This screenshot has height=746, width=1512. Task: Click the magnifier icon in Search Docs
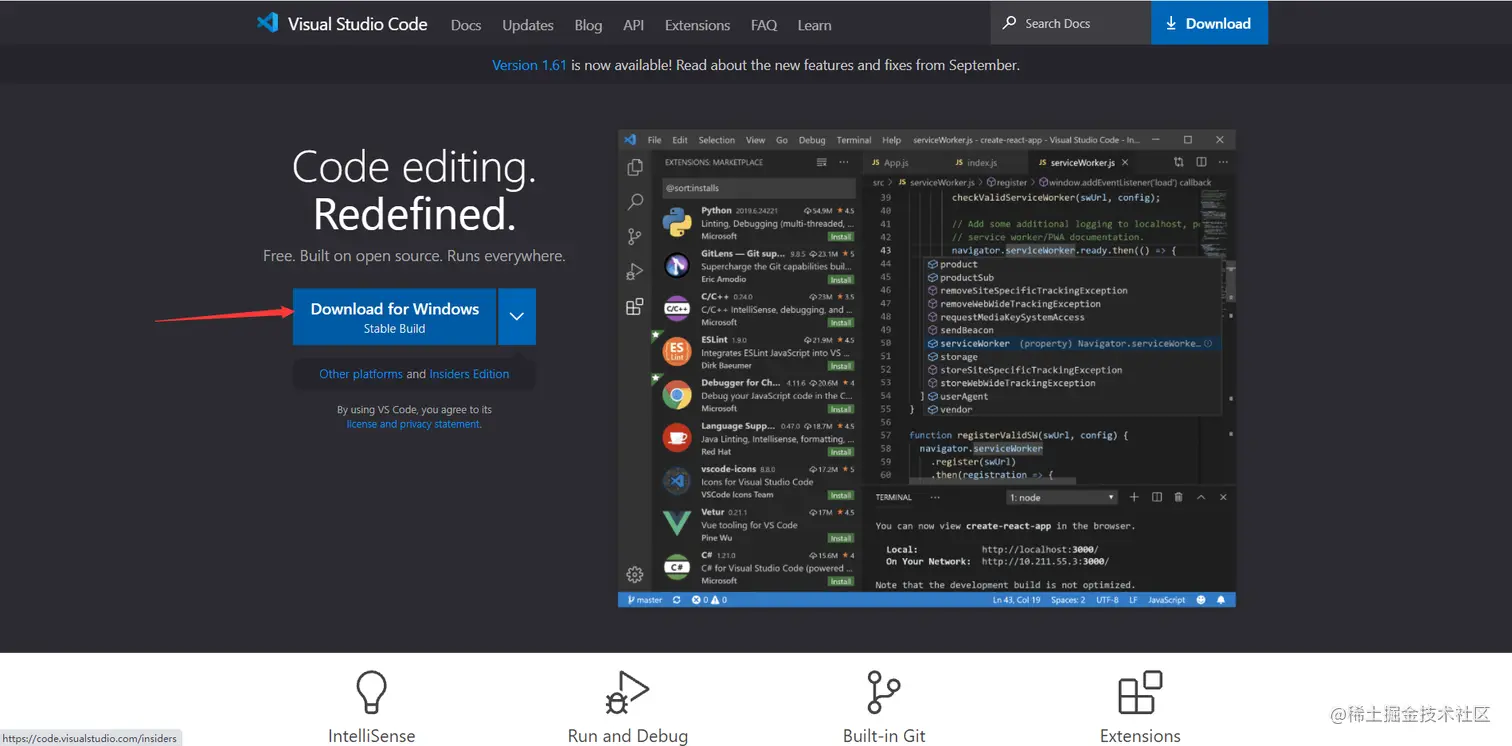[x=1010, y=23]
